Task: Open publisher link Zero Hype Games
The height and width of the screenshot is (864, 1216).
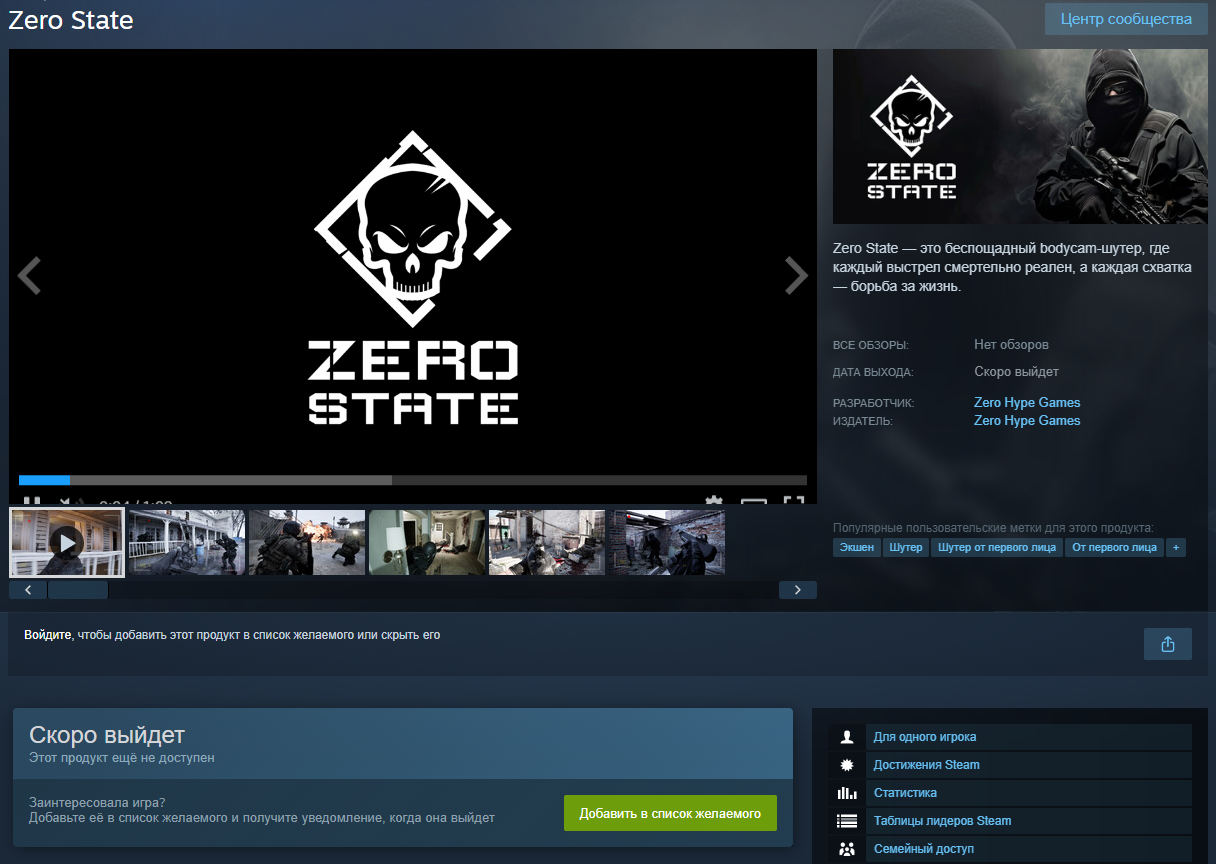Action: [x=1027, y=421]
